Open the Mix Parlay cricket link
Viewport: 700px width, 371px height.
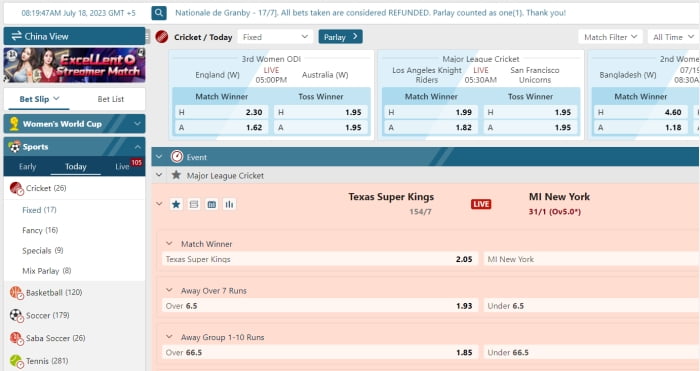[x=46, y=271]
